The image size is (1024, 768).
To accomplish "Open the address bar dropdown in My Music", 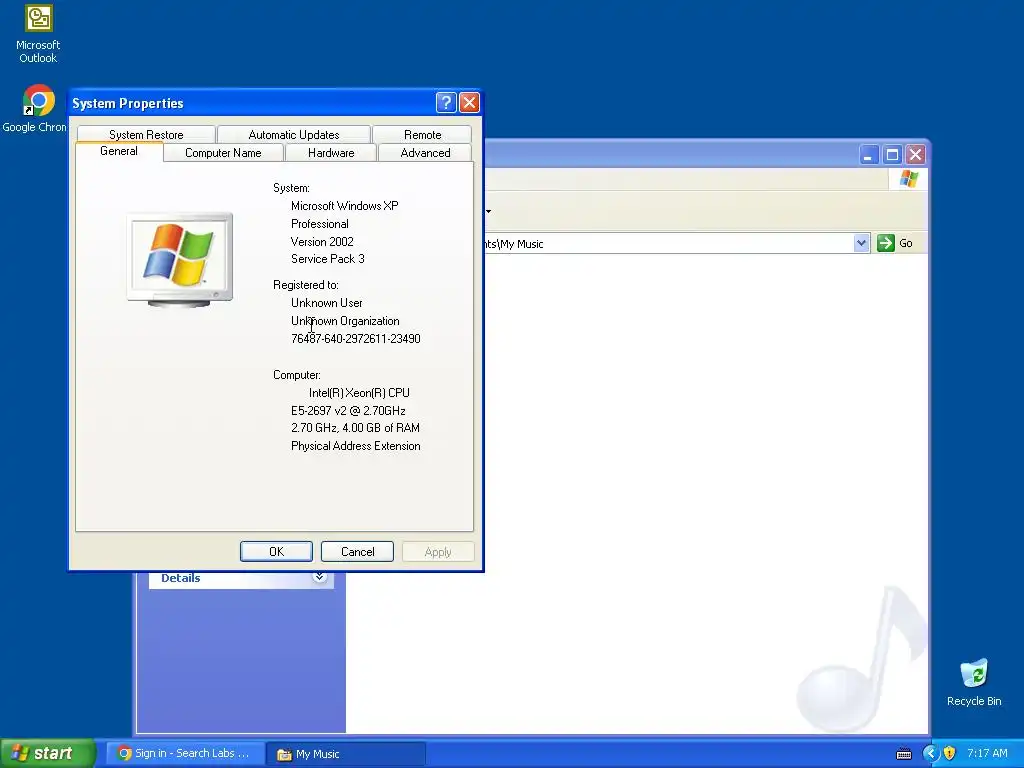I will click(x=861, y=243).
